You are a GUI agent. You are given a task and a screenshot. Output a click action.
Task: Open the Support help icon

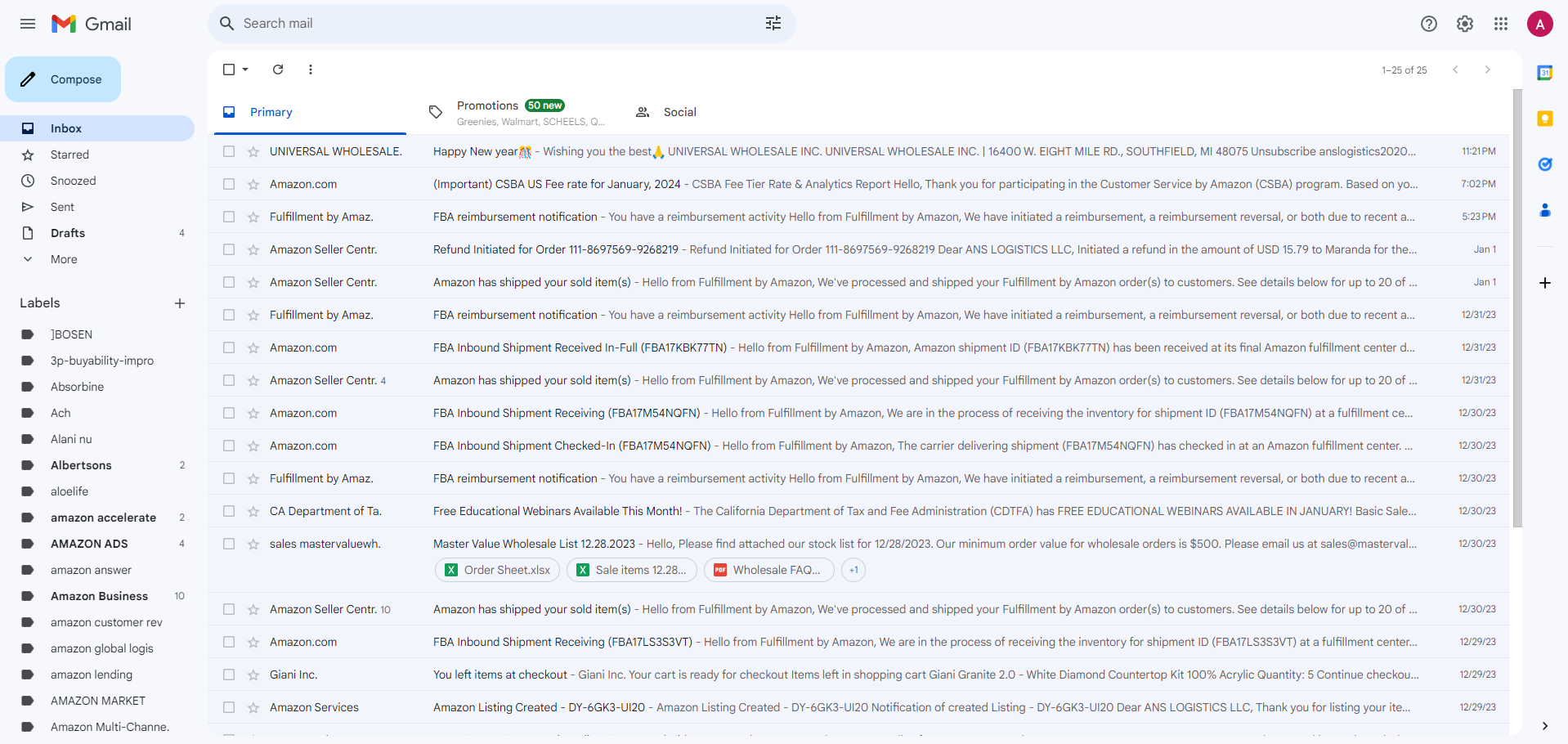click(x=1429, y=24)
